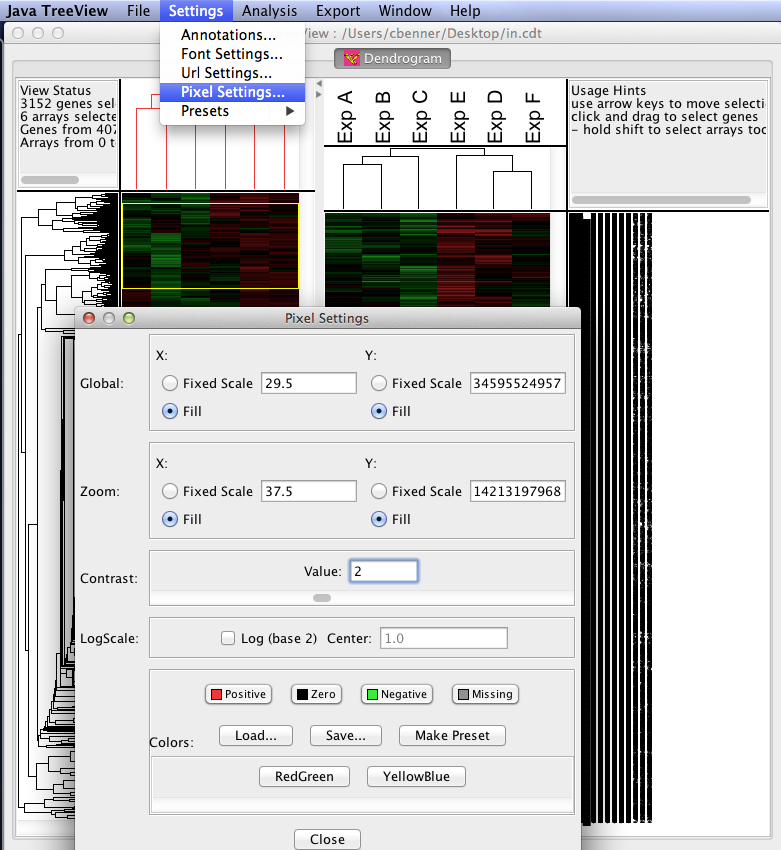The height and width of the screenshot is (850, 781).
Task: Click the Exp D column label
Action: point(495,117)
